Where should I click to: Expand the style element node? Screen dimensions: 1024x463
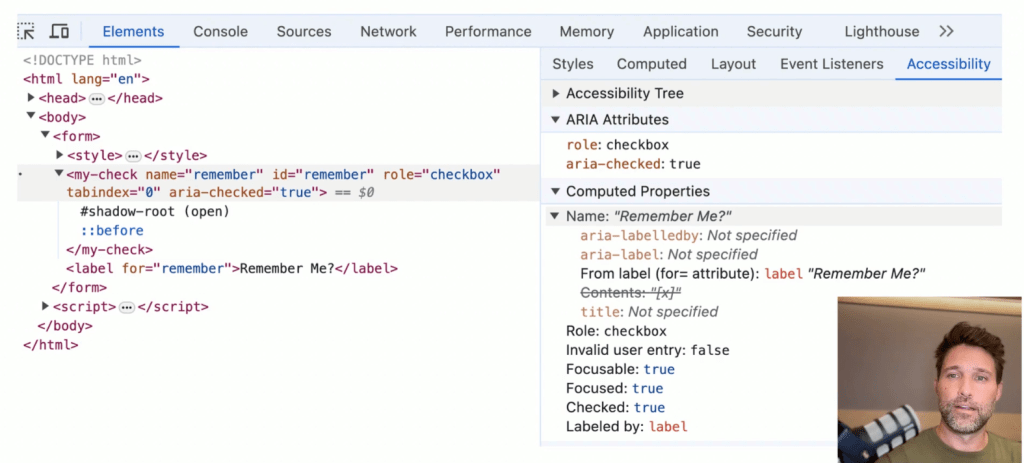point(59,155)
